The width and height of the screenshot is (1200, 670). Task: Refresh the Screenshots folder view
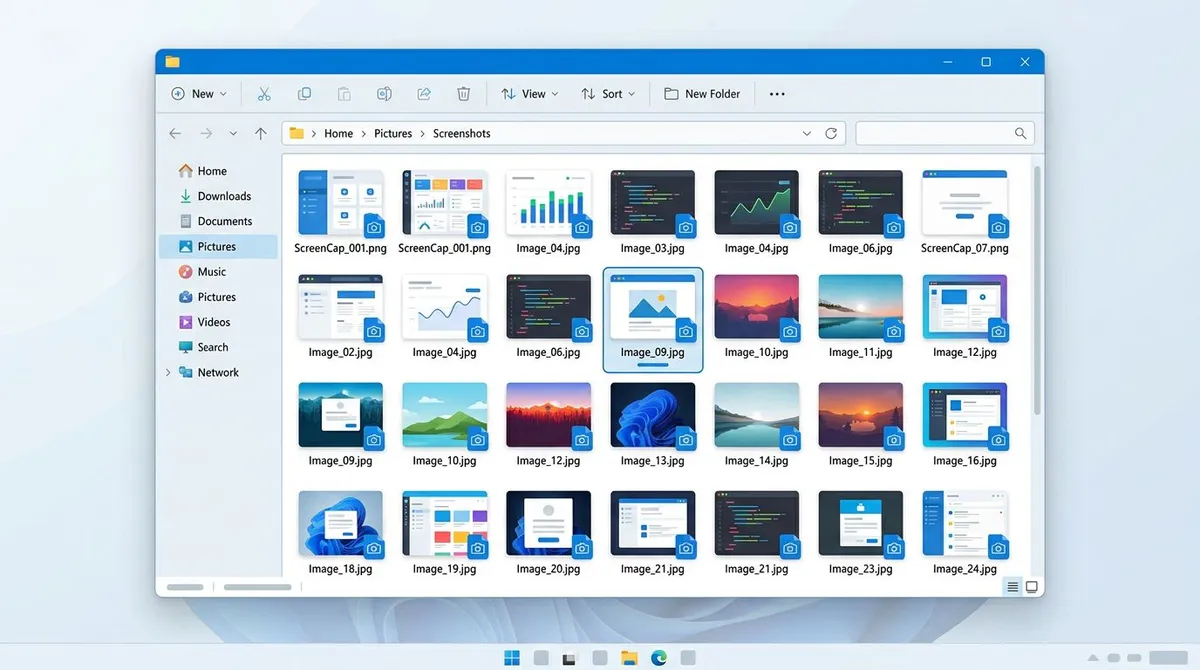[x=831, y=133]
